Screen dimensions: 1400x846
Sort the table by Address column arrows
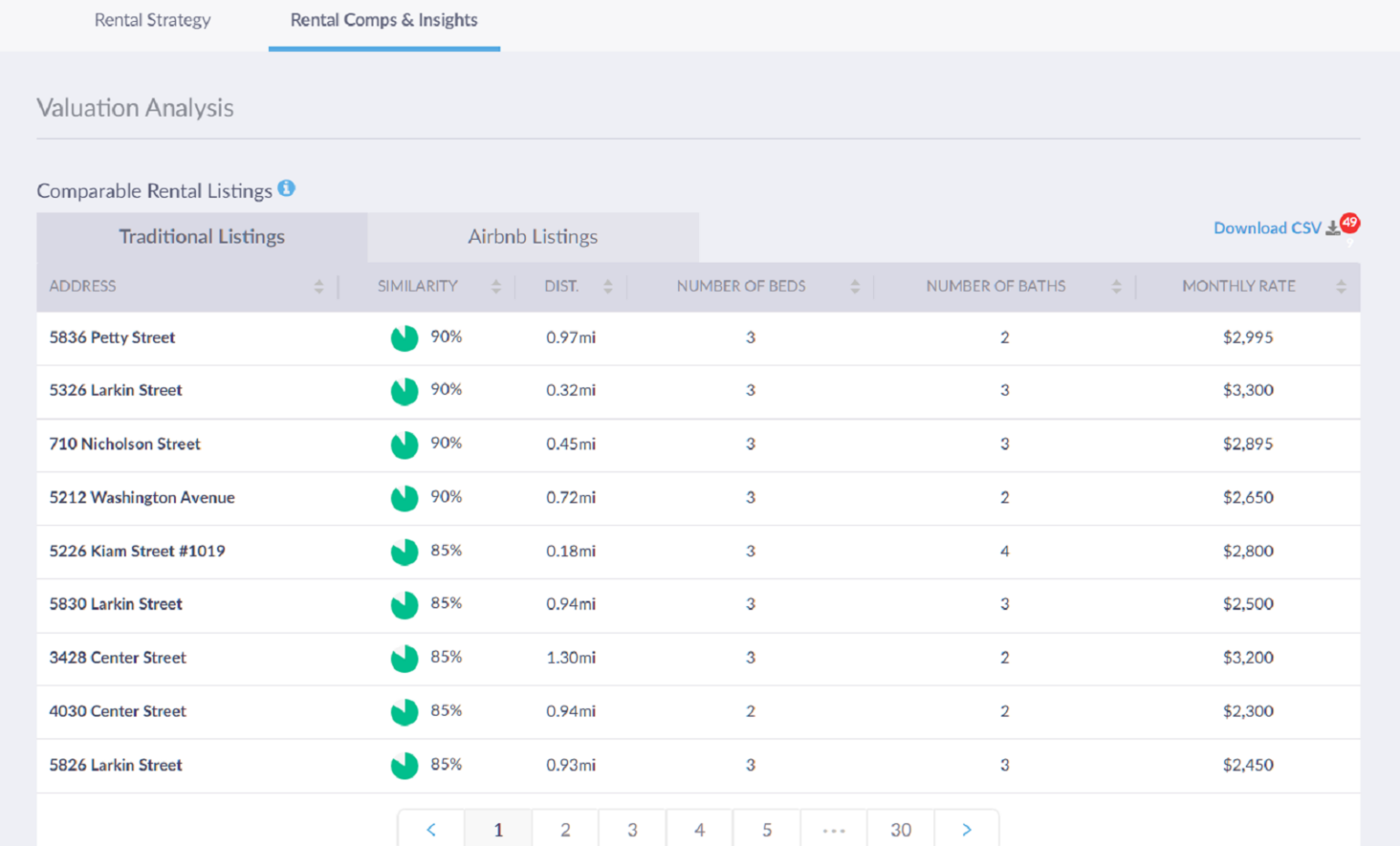(318, 286)
